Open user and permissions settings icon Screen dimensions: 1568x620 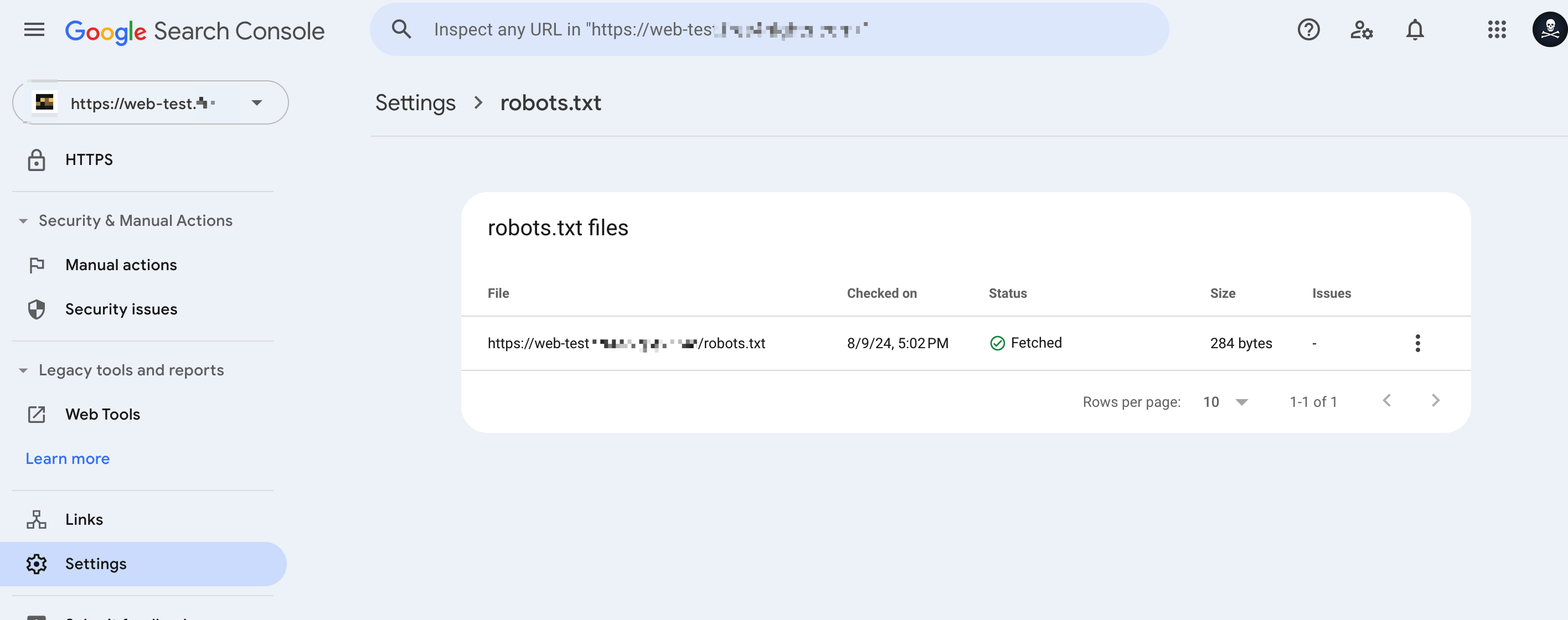(x=1361, y=30)
